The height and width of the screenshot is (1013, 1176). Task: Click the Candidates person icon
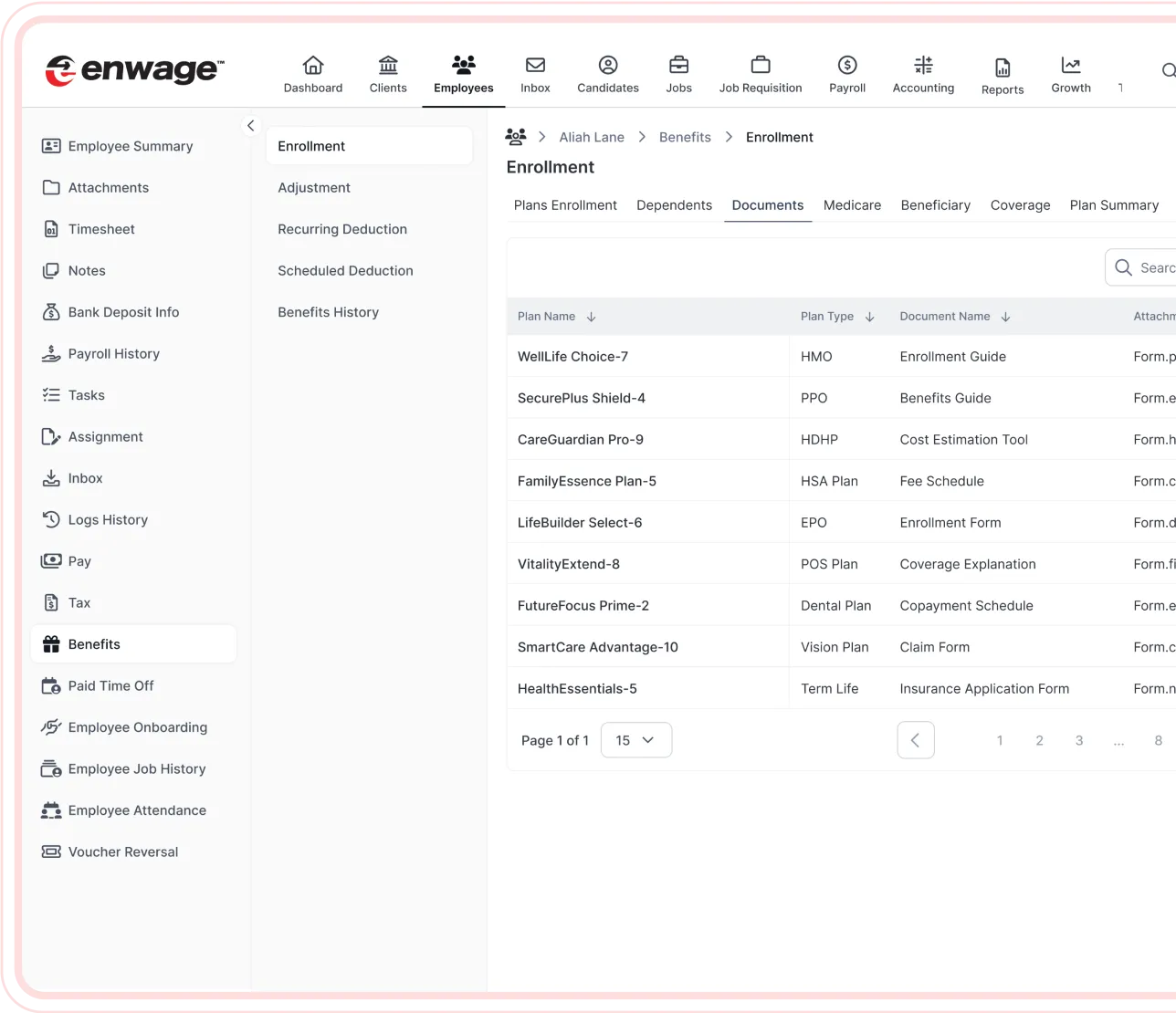(x=608, y=66)
